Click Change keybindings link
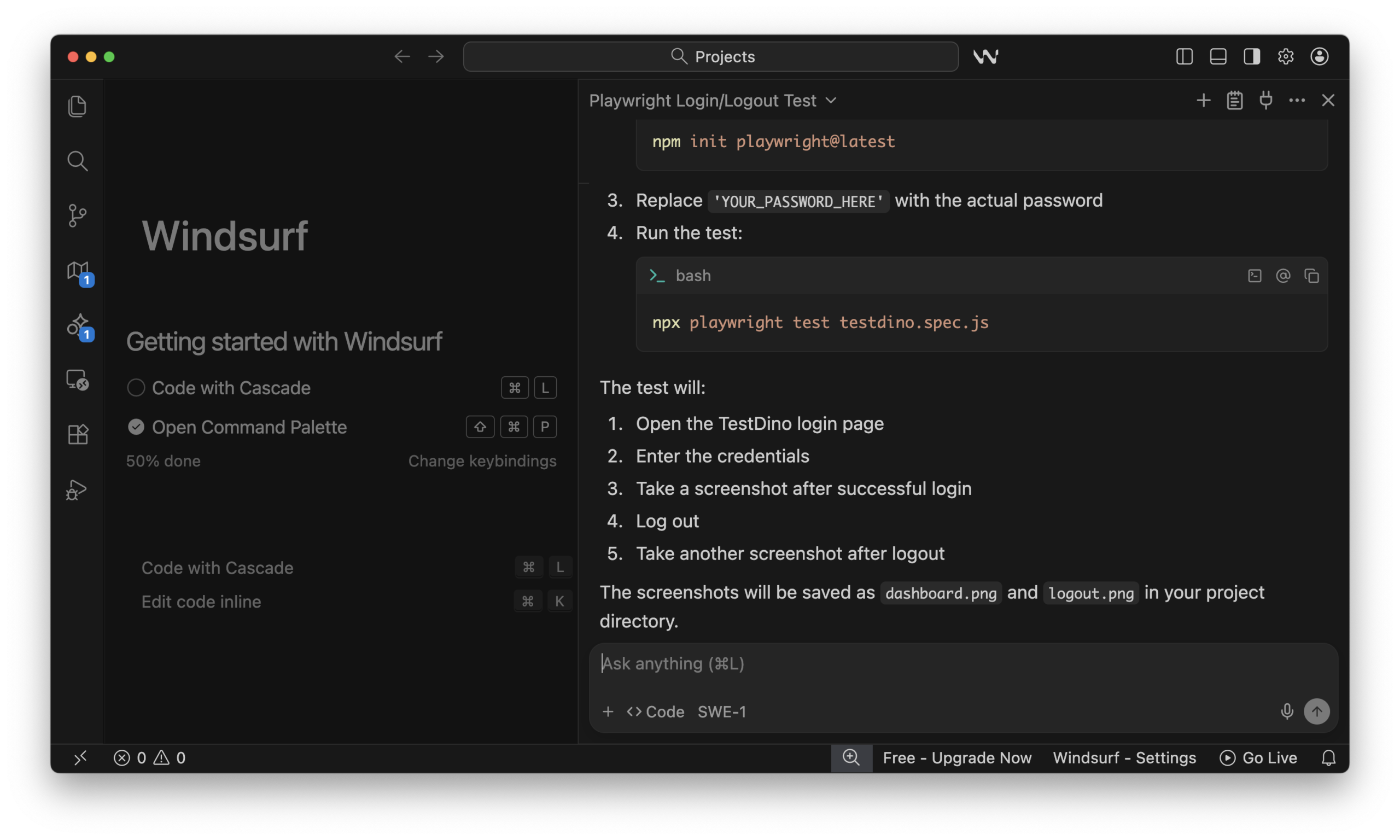The height and width of the screenshot is (840, 1400). (482, 461)
